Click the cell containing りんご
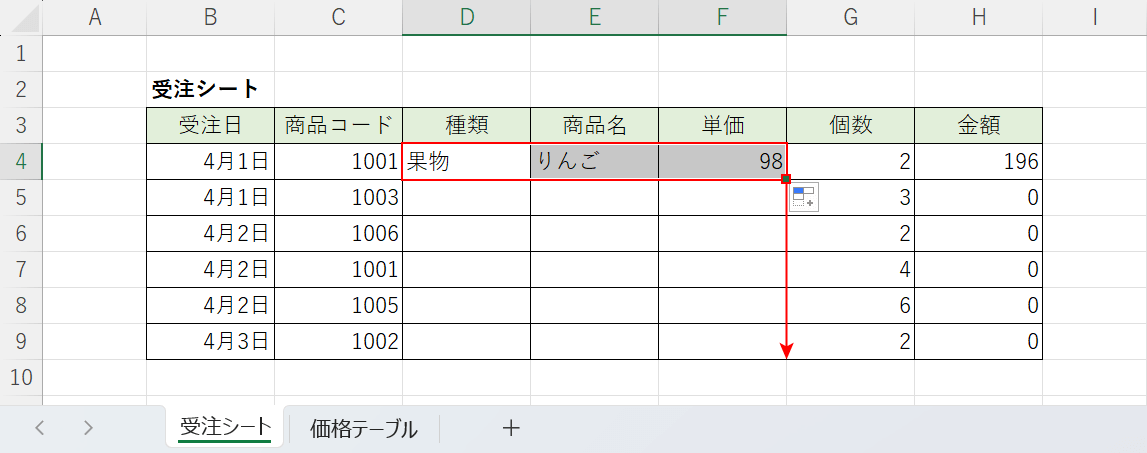The height and width of the screenshot is (453, 1147). pyautogui.click(x=594, y=162)
